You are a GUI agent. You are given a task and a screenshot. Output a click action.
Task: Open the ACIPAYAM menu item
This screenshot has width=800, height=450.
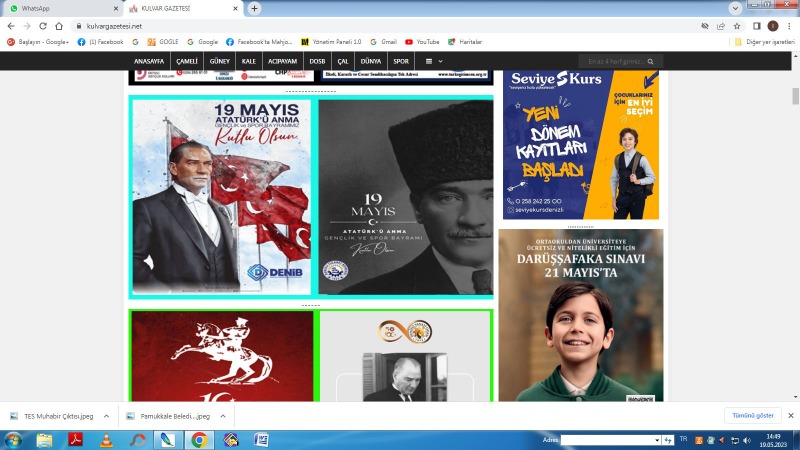pos(283,61)
